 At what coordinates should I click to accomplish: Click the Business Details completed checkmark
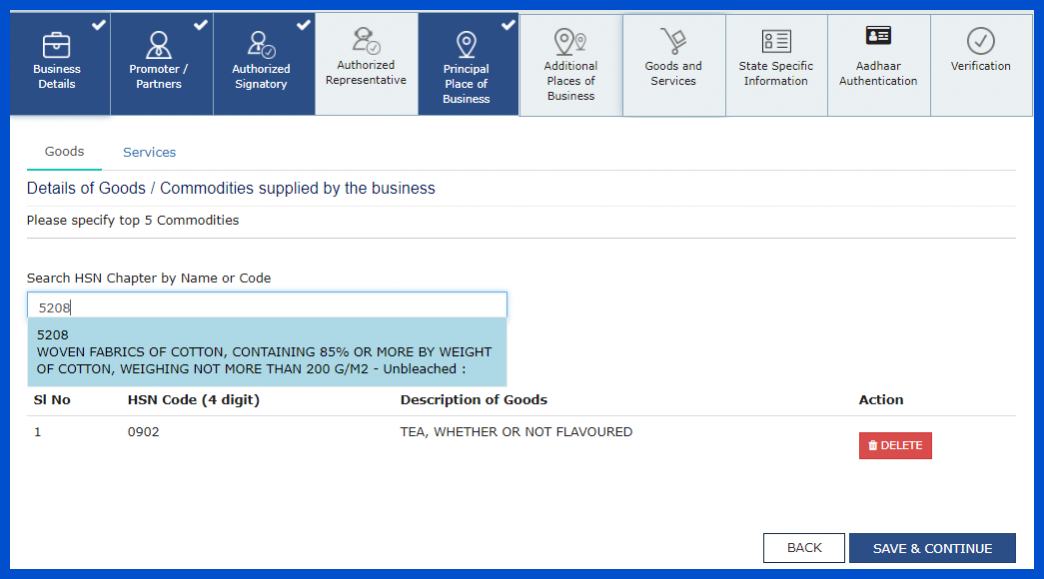99,25
